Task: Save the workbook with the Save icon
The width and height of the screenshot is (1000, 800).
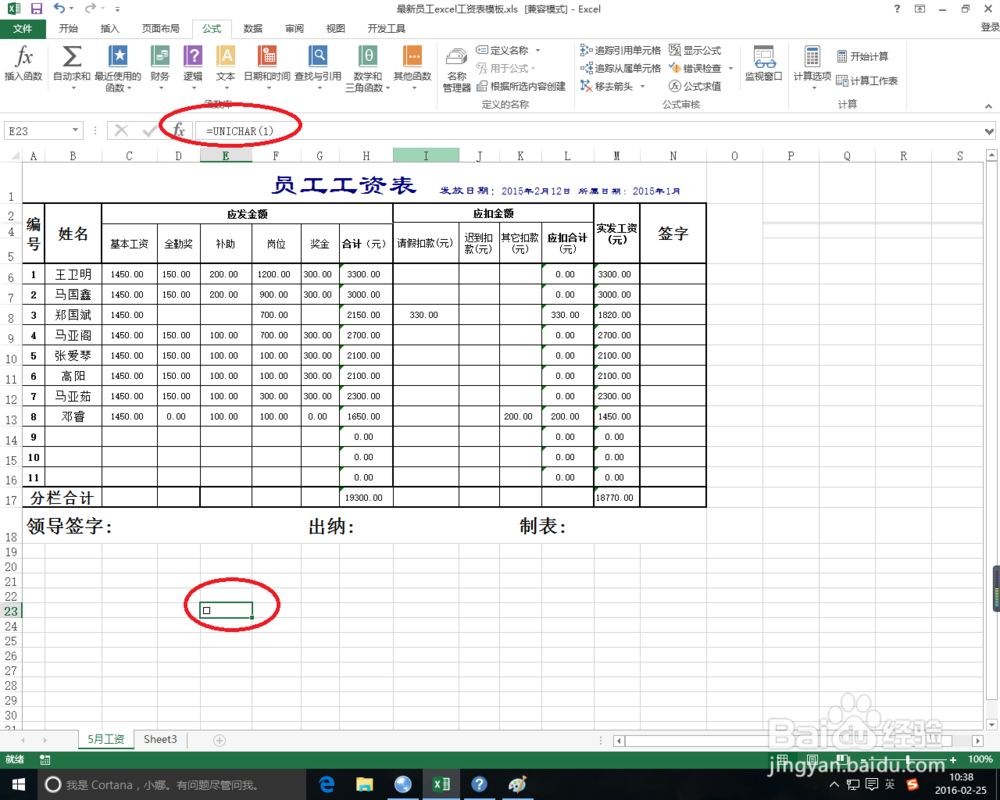Action: [36, 9]
